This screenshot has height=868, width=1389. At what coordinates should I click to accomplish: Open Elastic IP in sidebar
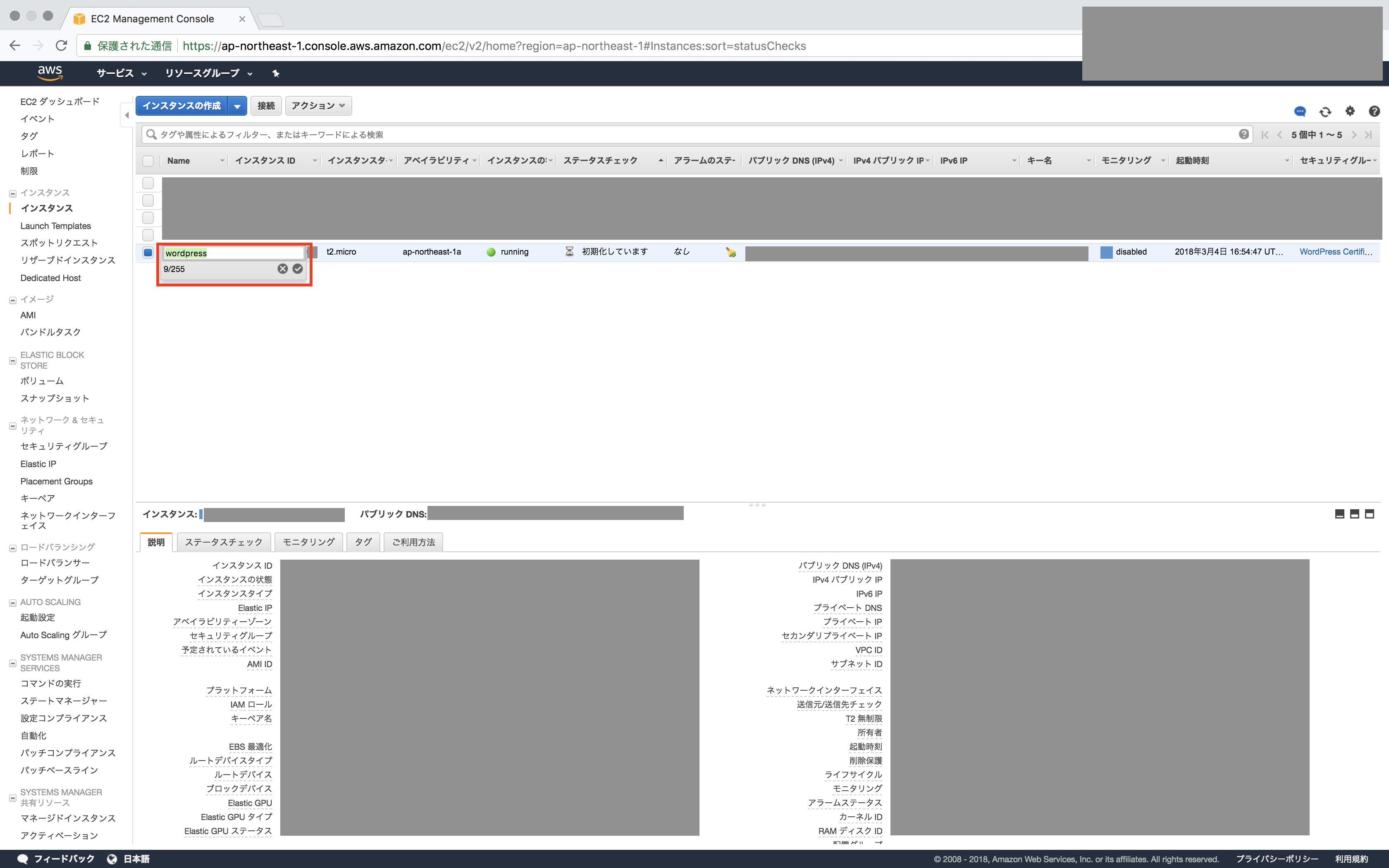pyautogui.click(x=38, y=464)
